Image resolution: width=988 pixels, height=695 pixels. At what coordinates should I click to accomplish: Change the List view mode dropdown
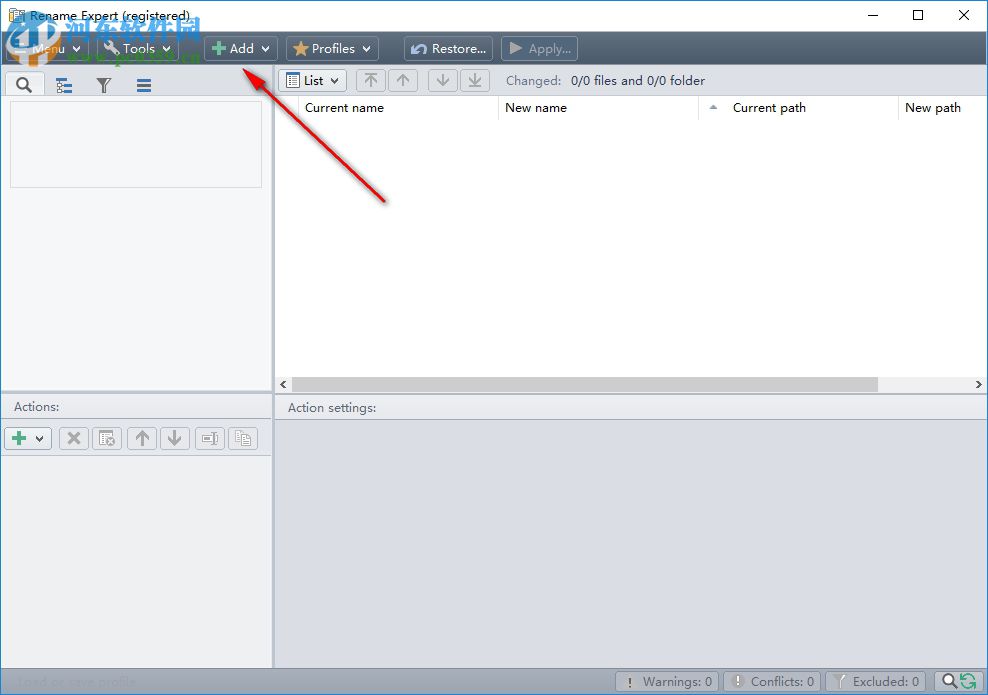click(313, 81)
